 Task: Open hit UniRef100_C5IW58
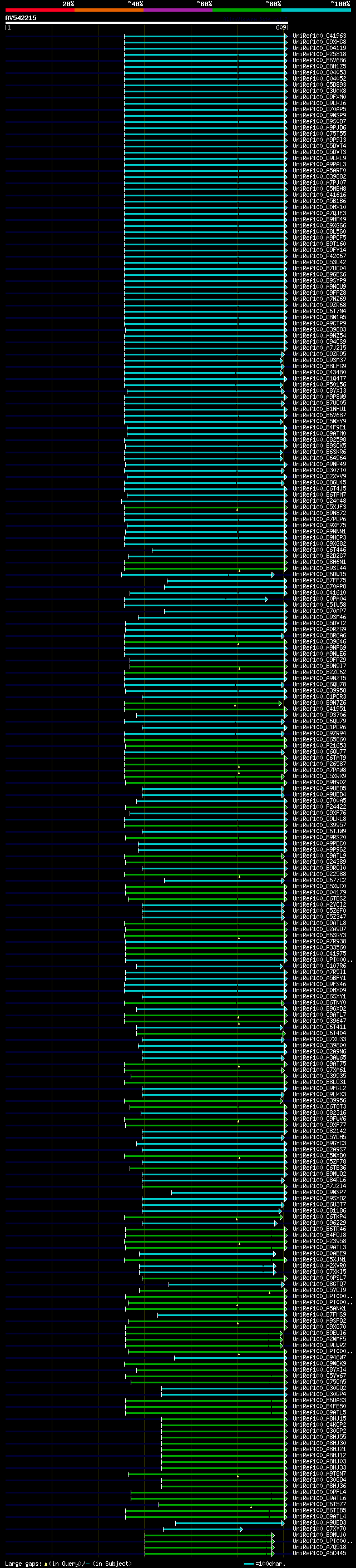point(319,605)
